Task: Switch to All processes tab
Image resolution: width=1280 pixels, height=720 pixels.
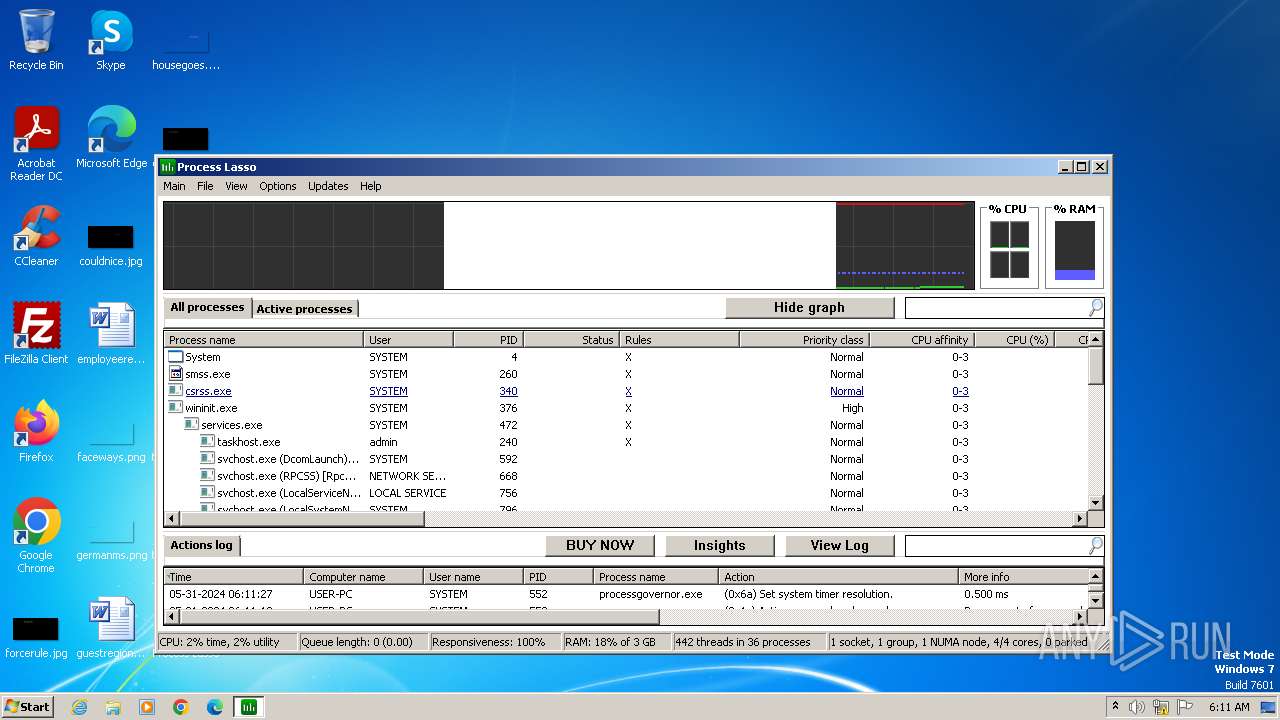Action: click(x=207, y=307)
